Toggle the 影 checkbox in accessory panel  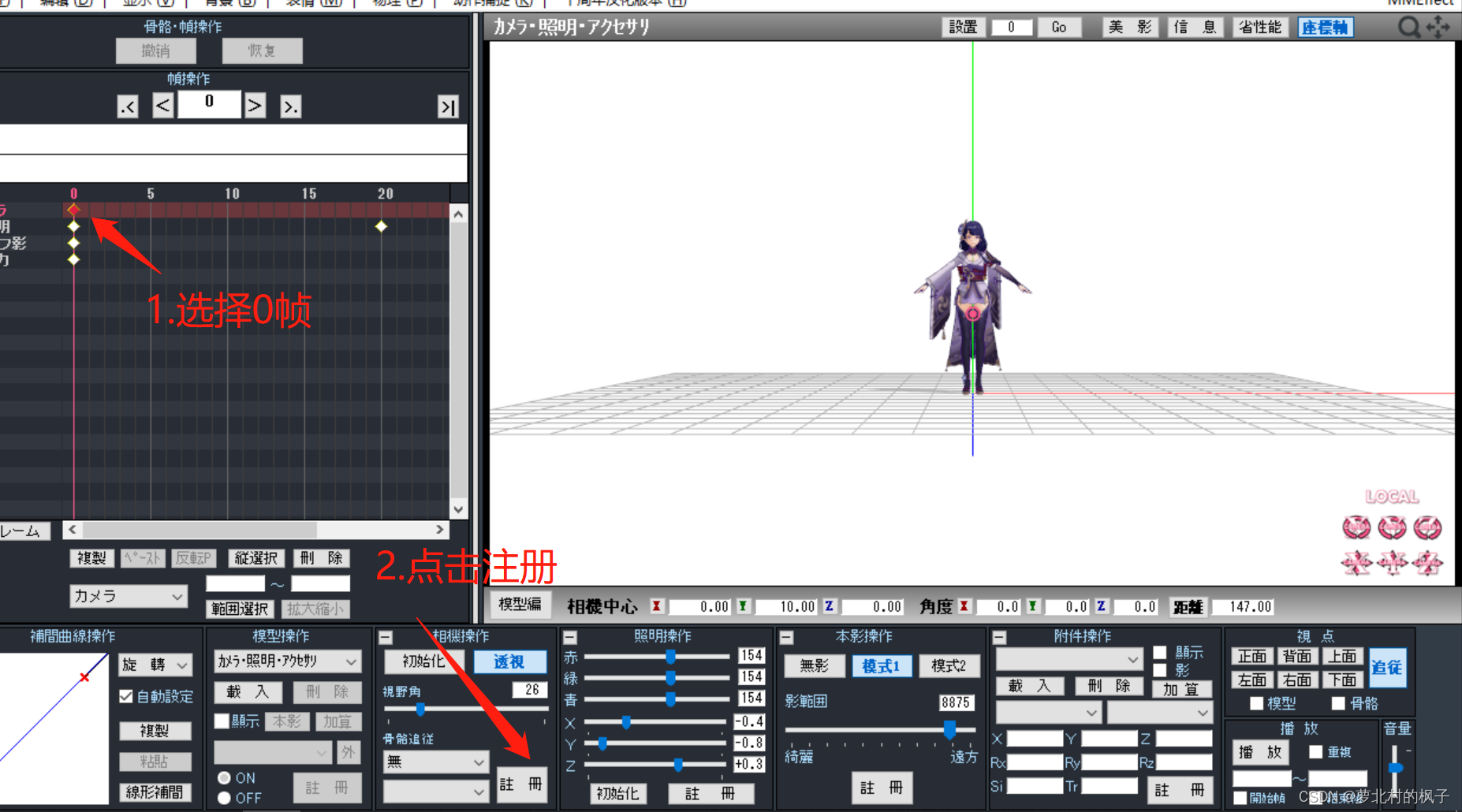point(1160,670)
